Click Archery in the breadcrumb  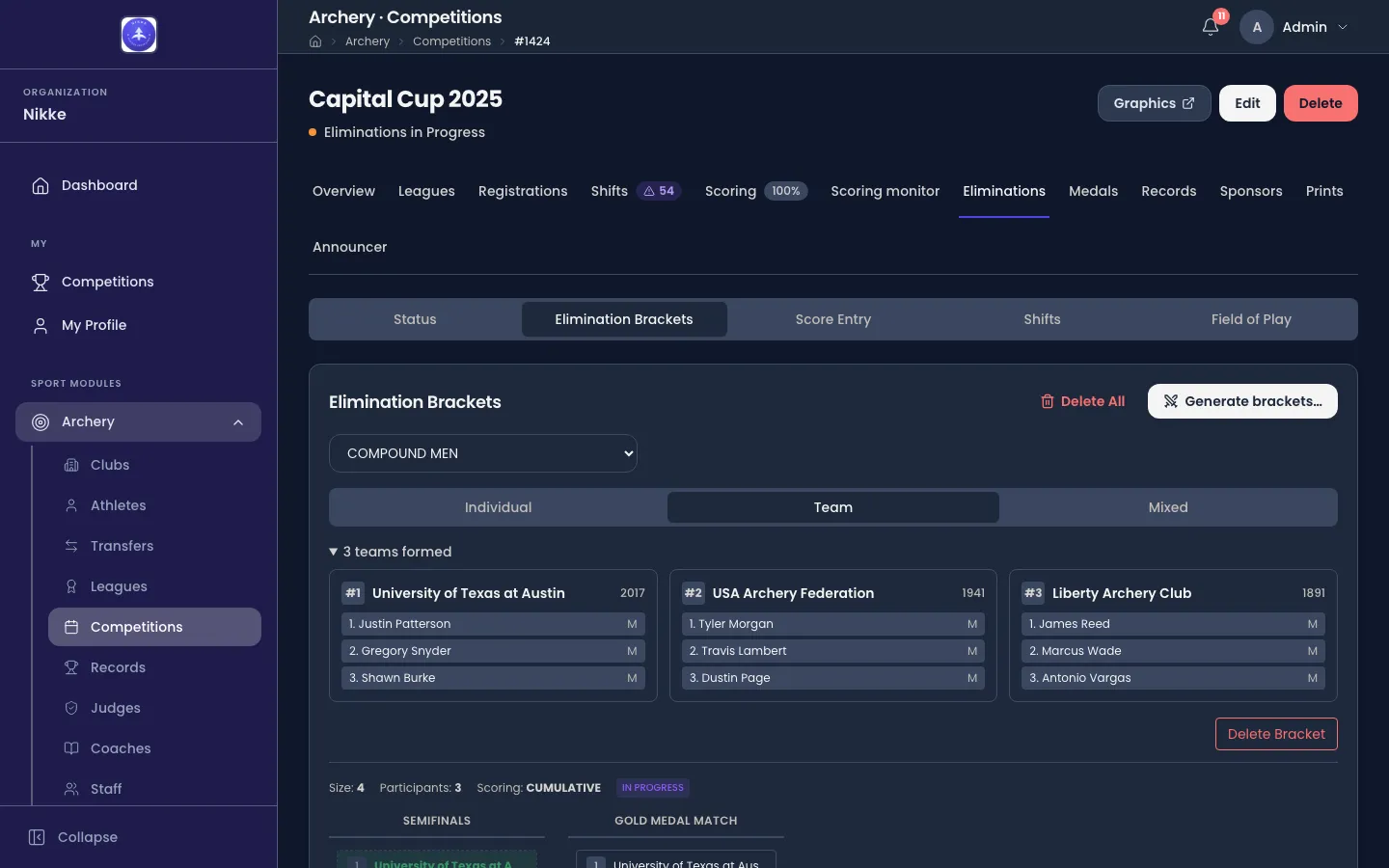[x=368, y=41]
